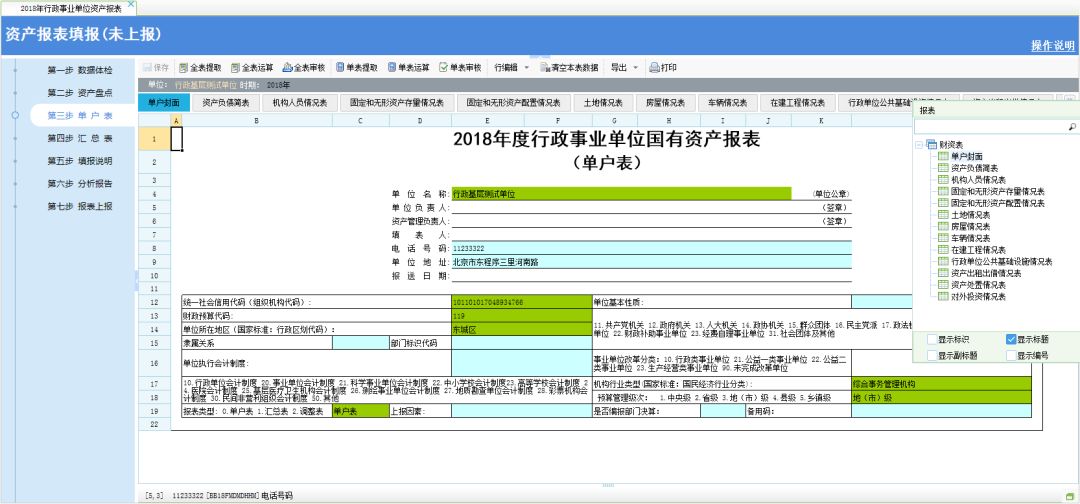This screenshot has width=1080, height=504.
Task: Click the search magnifier in 报表 panel
Action: [x=1072, y=127]
